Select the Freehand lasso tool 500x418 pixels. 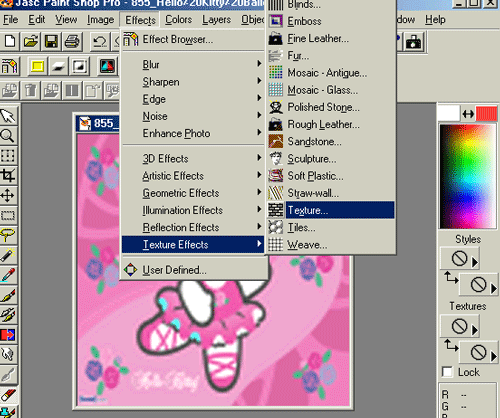[x=8, y=235]
